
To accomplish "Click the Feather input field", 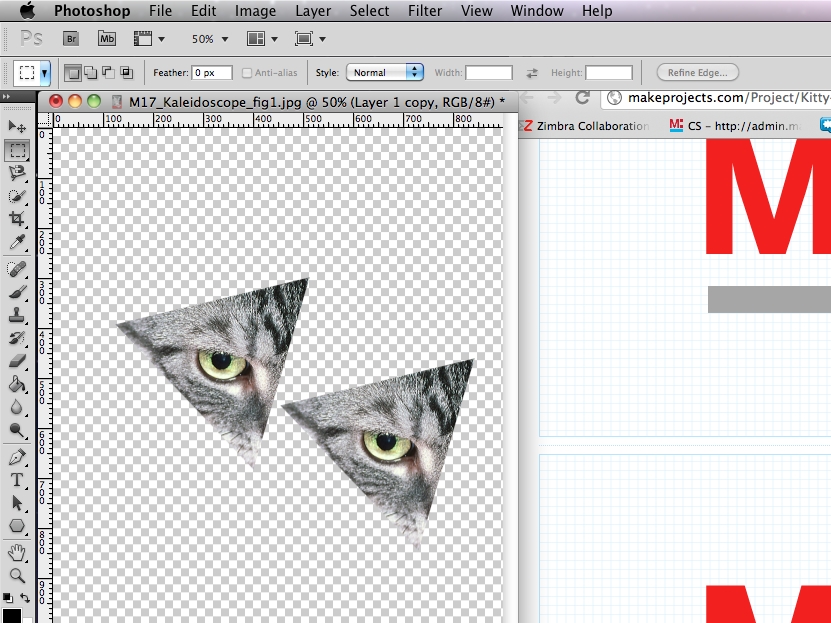I will pyautogui.click(x=213, y=73).
